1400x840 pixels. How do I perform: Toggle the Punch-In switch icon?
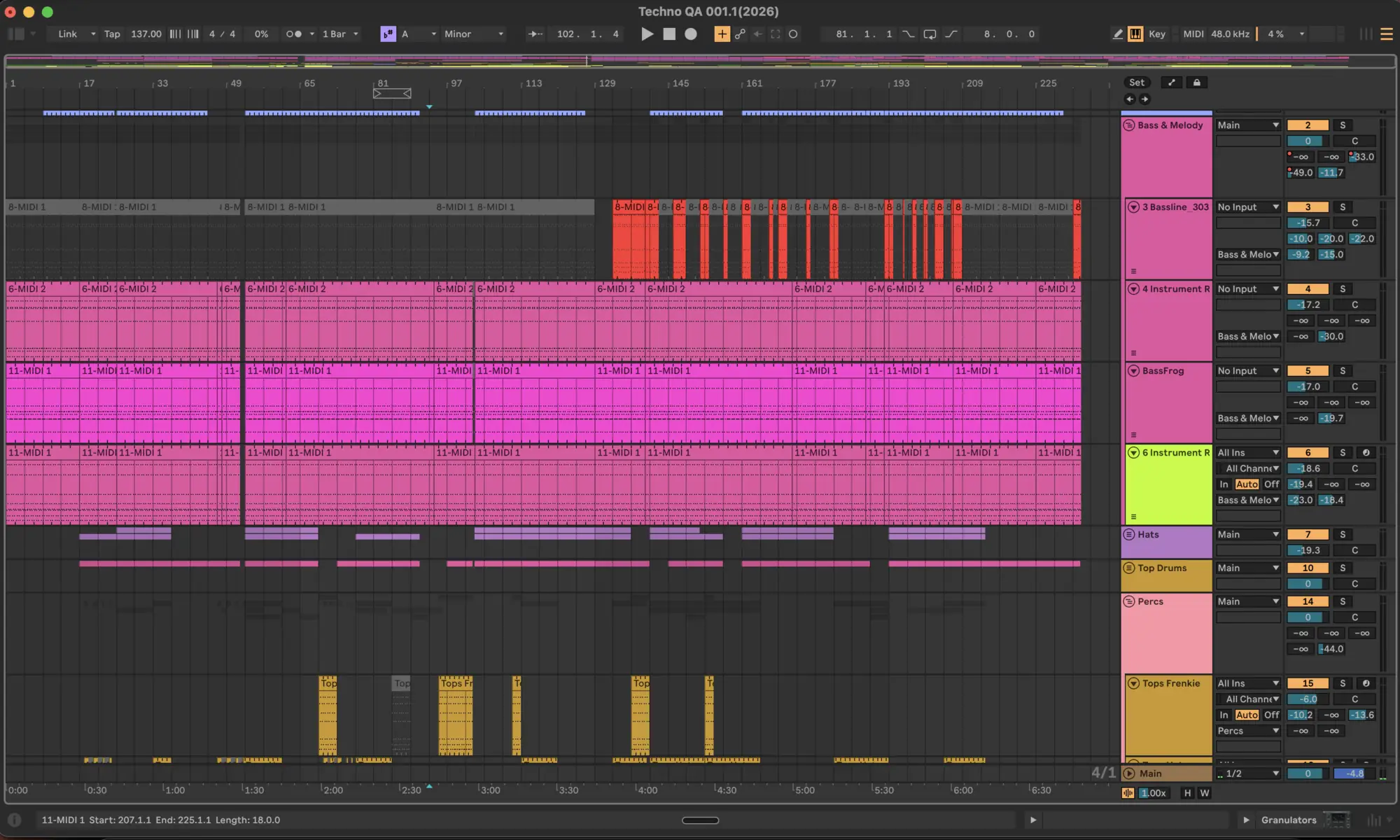pos(908,34)
